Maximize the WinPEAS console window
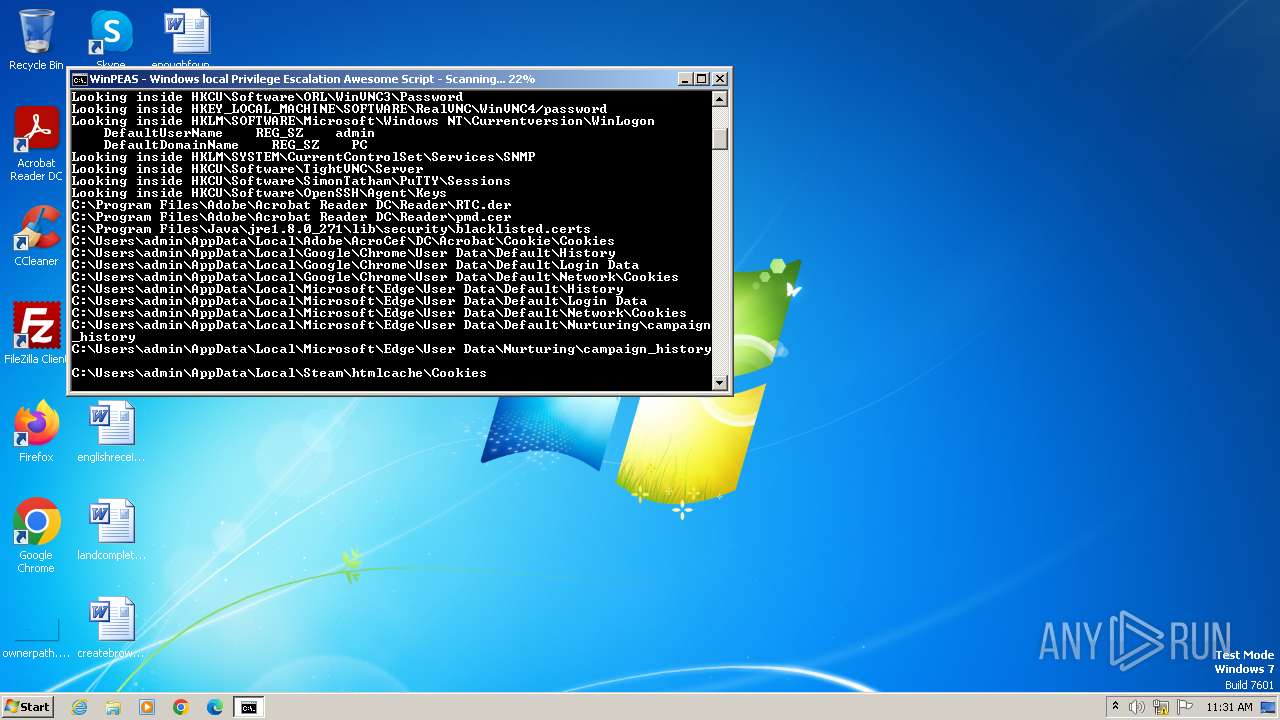This screenshot has width=1280, height=720. coord(701,79)
